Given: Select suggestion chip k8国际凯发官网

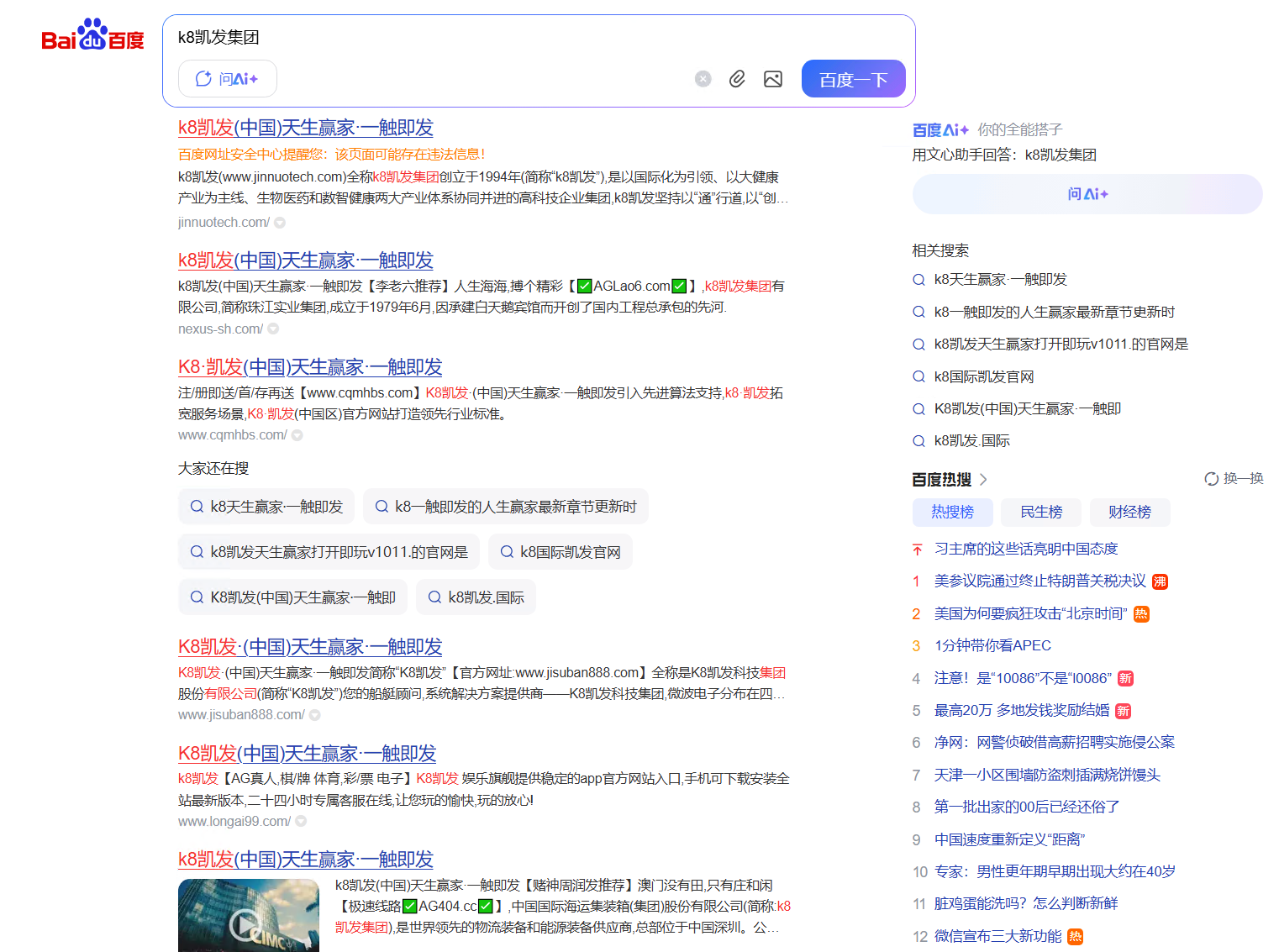Looking at the screenshot, I should click(x=561, y=552).
